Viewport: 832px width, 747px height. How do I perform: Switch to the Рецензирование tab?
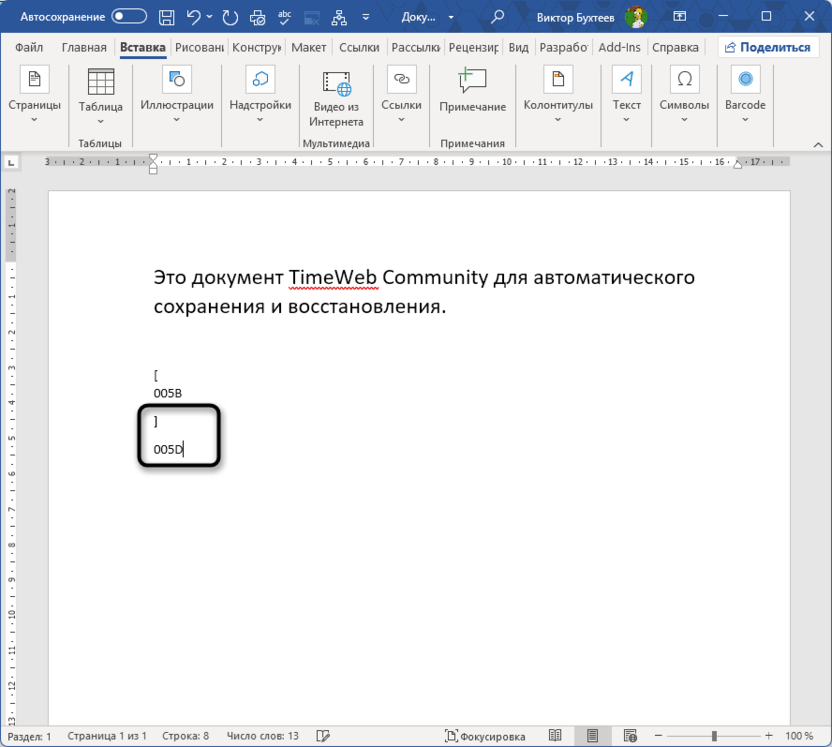coord(473,47)
